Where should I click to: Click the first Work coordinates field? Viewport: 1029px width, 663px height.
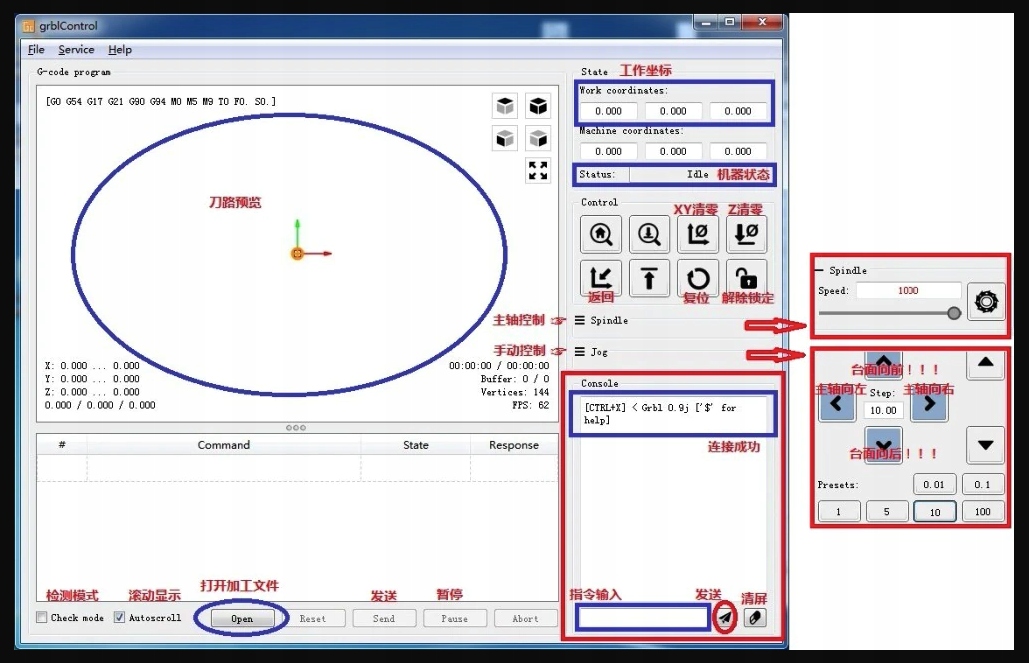608,111
